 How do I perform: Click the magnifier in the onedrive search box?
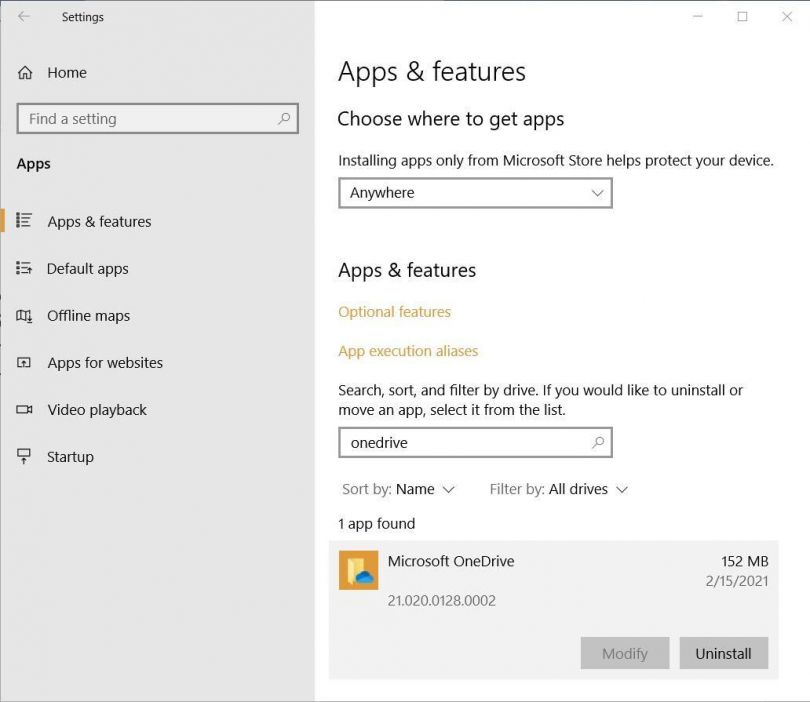[597, 442]
